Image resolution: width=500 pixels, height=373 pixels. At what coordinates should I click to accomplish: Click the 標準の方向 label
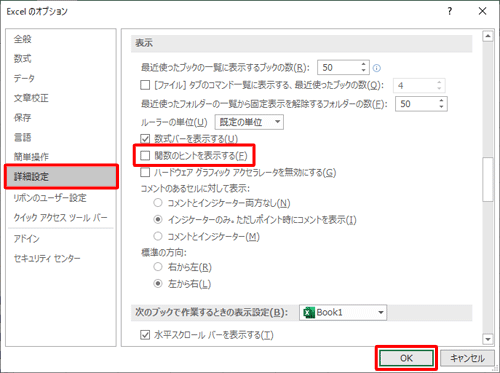click(164, 253)
